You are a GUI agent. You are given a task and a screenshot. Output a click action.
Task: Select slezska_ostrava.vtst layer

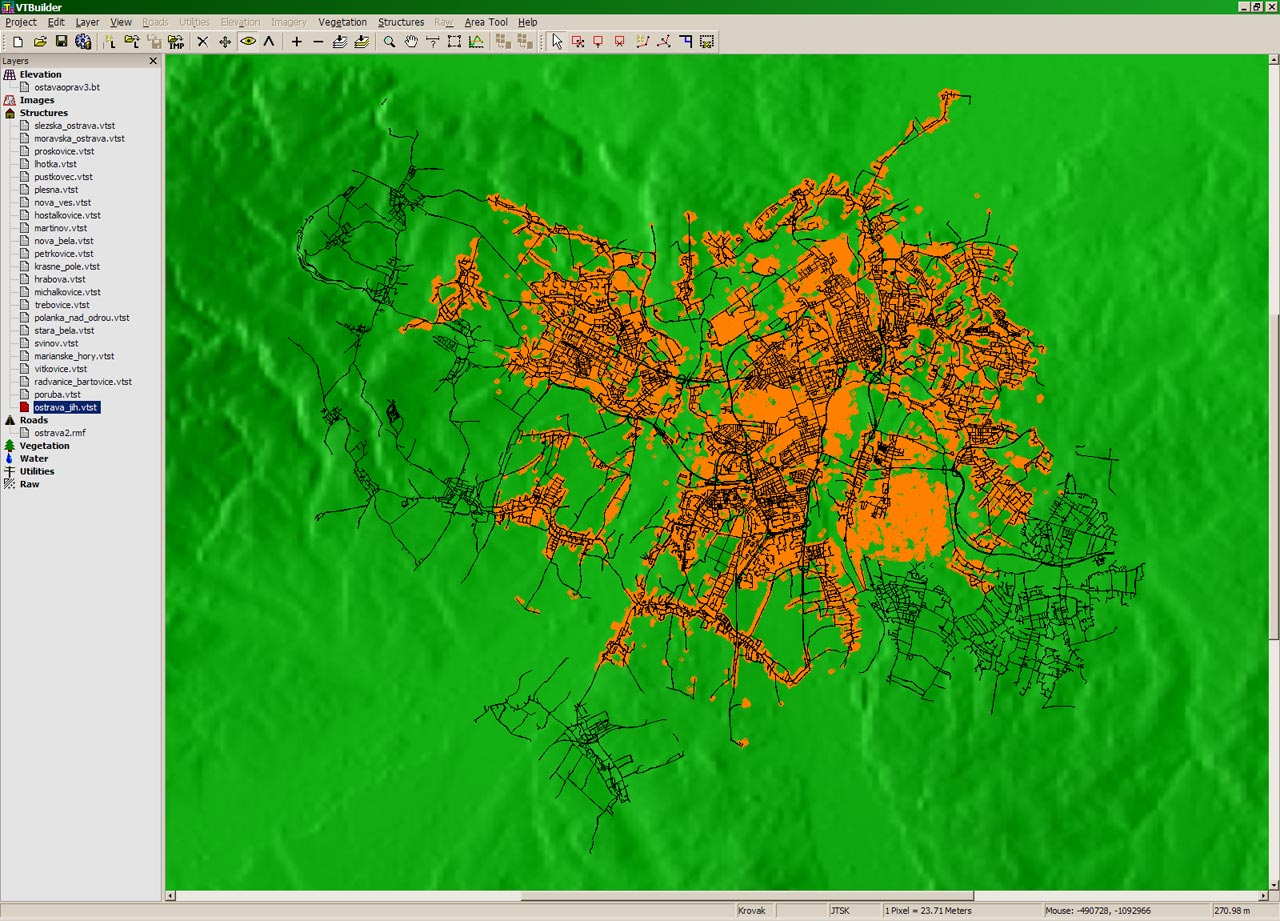[75, 126]
